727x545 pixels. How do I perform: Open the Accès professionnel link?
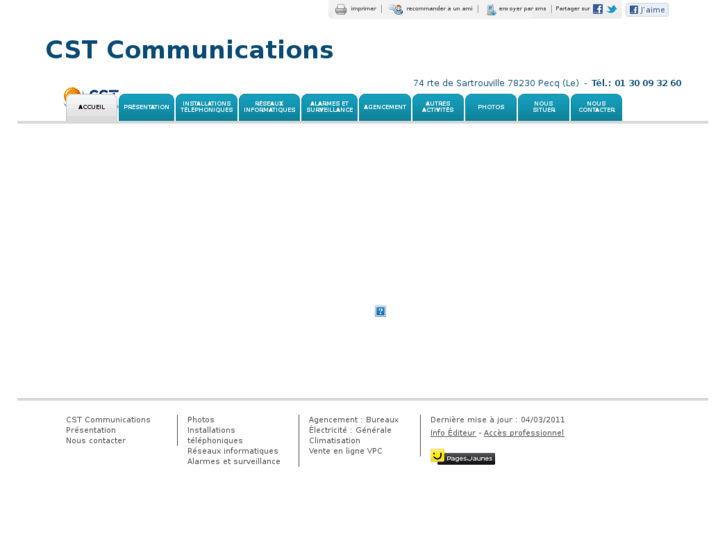[x=524, y=433]
